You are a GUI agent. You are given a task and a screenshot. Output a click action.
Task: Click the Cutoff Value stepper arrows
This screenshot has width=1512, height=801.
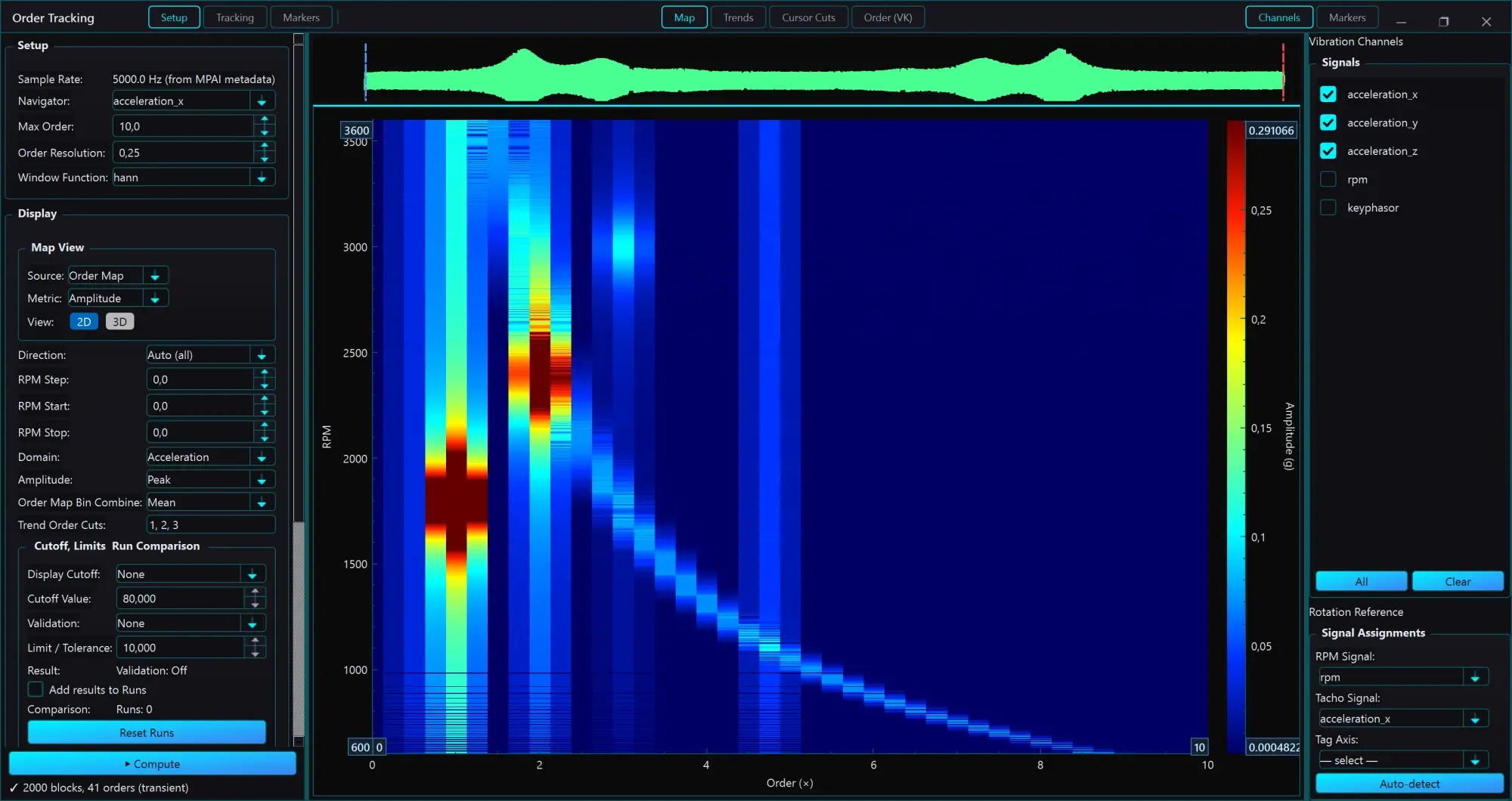[256, 598]
